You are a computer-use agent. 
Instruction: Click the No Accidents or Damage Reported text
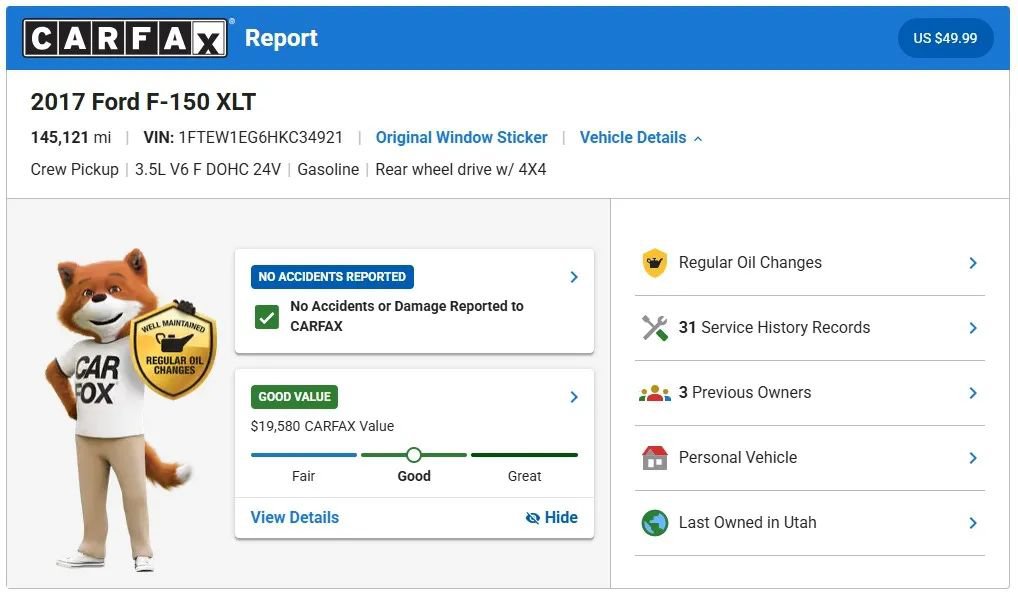(x=407, y=316)
